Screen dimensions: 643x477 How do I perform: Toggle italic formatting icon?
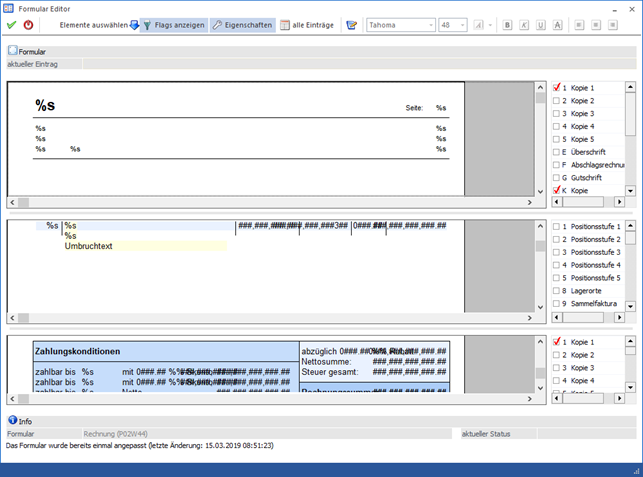pyautogui.click(x=523, y=25)
